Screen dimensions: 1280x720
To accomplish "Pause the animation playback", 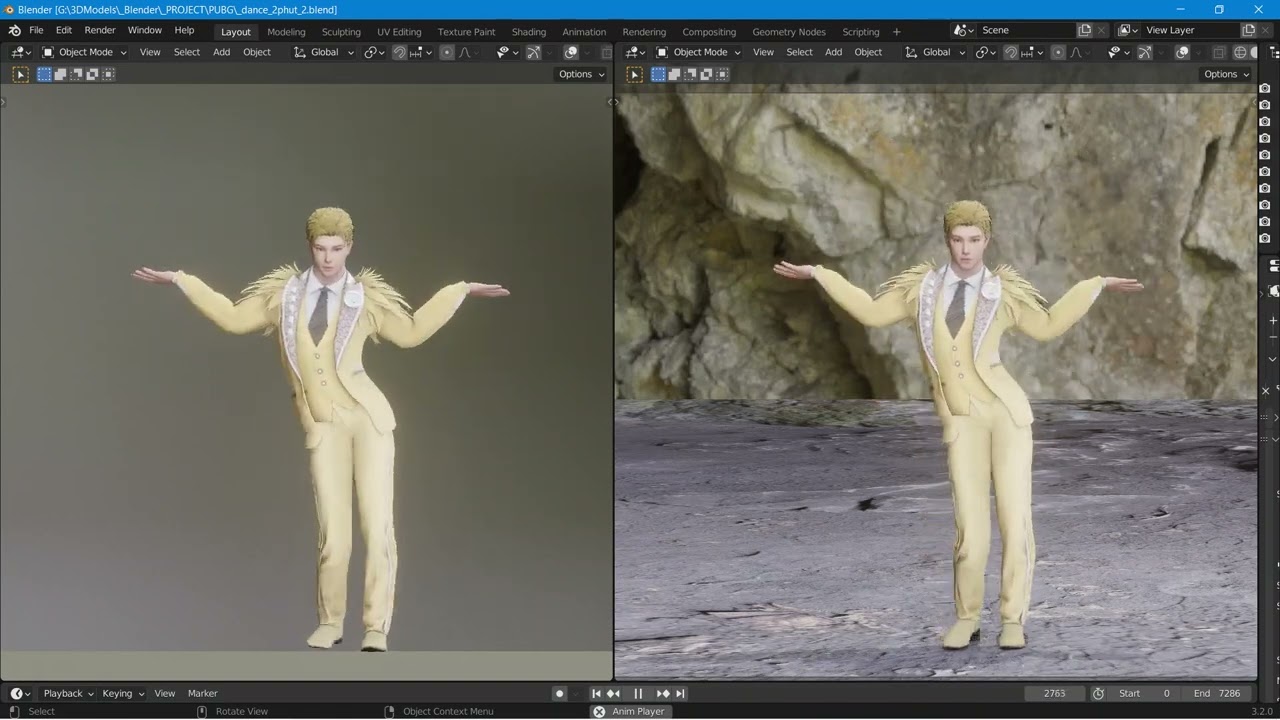I will click(638, 693).
